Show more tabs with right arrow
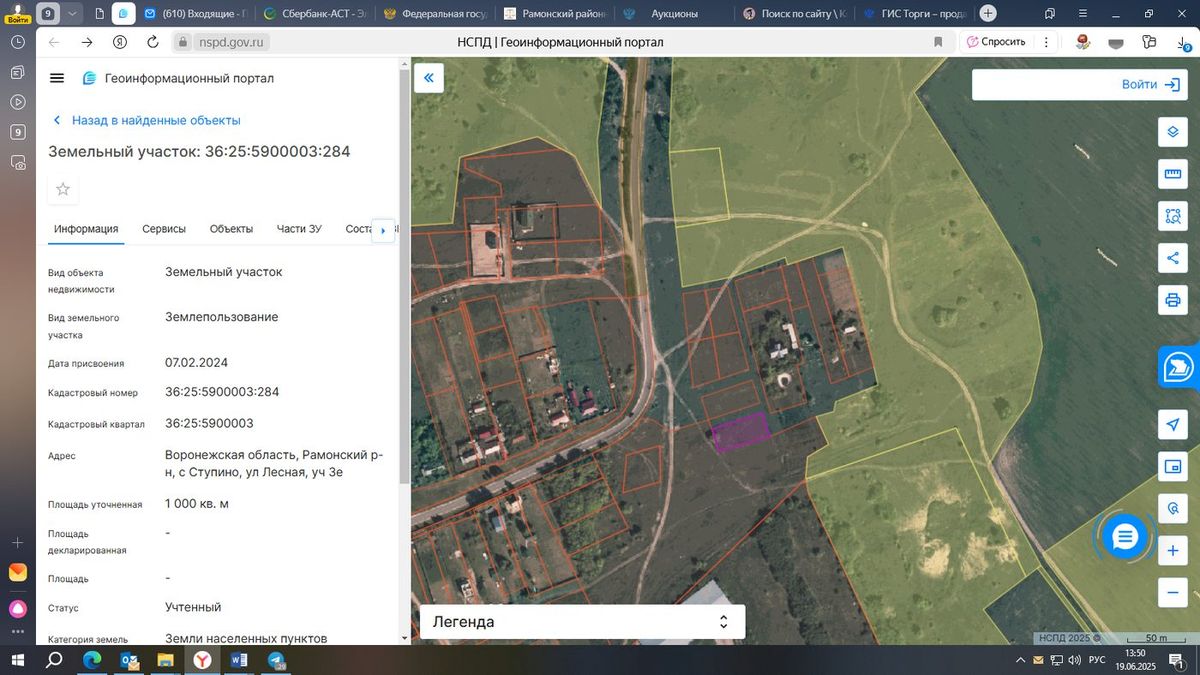The image size is (1200, 675). (x=383, y=230)
